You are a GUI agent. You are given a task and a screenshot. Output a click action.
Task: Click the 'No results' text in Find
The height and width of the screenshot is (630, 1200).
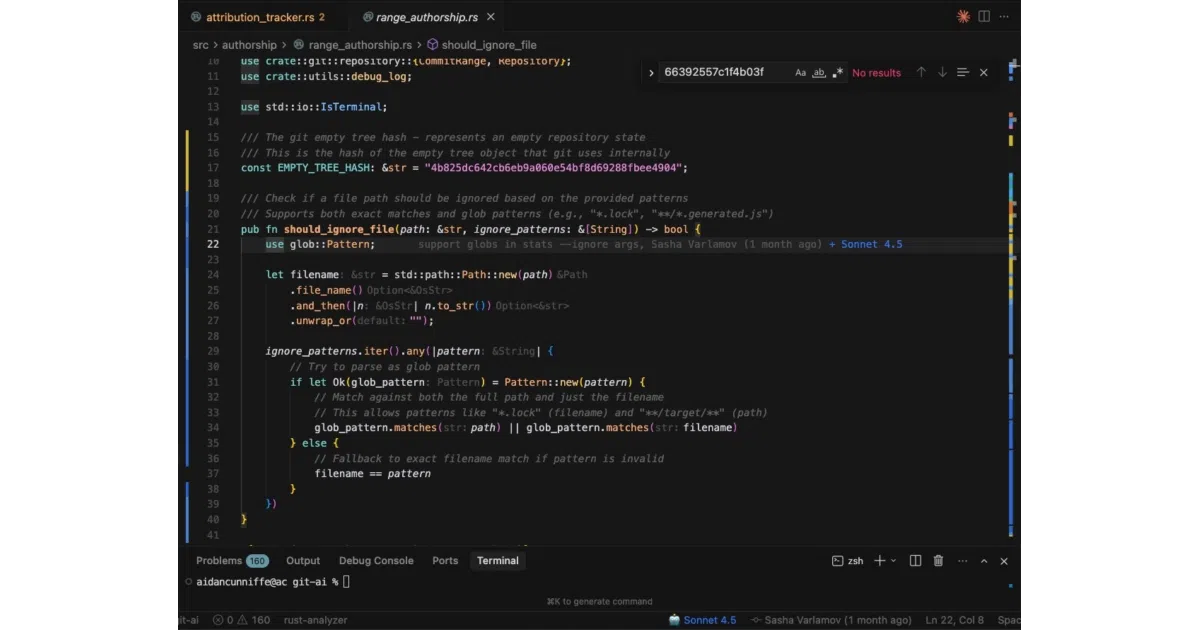click(876, 73)
